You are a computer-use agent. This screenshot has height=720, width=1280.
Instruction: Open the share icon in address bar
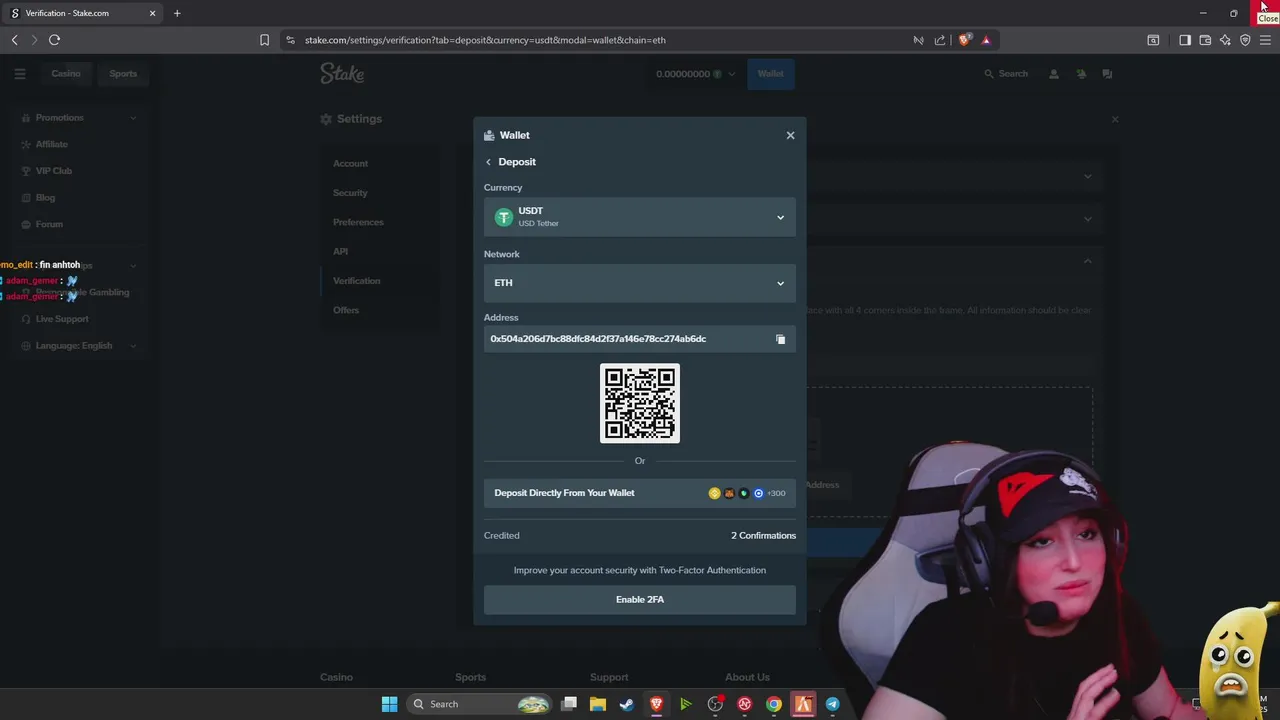click(940, 40)
